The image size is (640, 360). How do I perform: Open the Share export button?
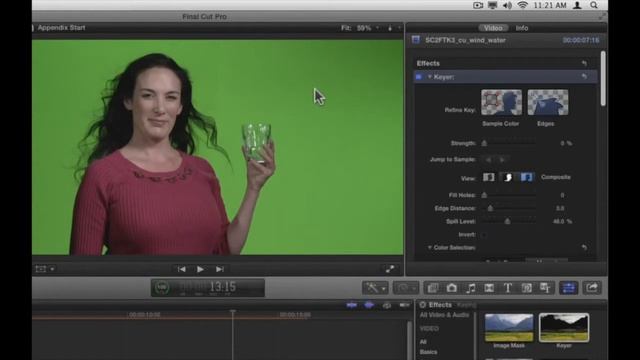[592, 288]
